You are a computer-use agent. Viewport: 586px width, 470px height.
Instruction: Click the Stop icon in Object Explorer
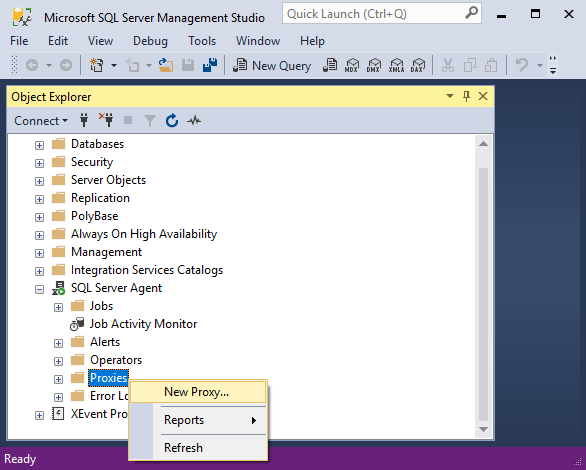click(x=128, y=120)
